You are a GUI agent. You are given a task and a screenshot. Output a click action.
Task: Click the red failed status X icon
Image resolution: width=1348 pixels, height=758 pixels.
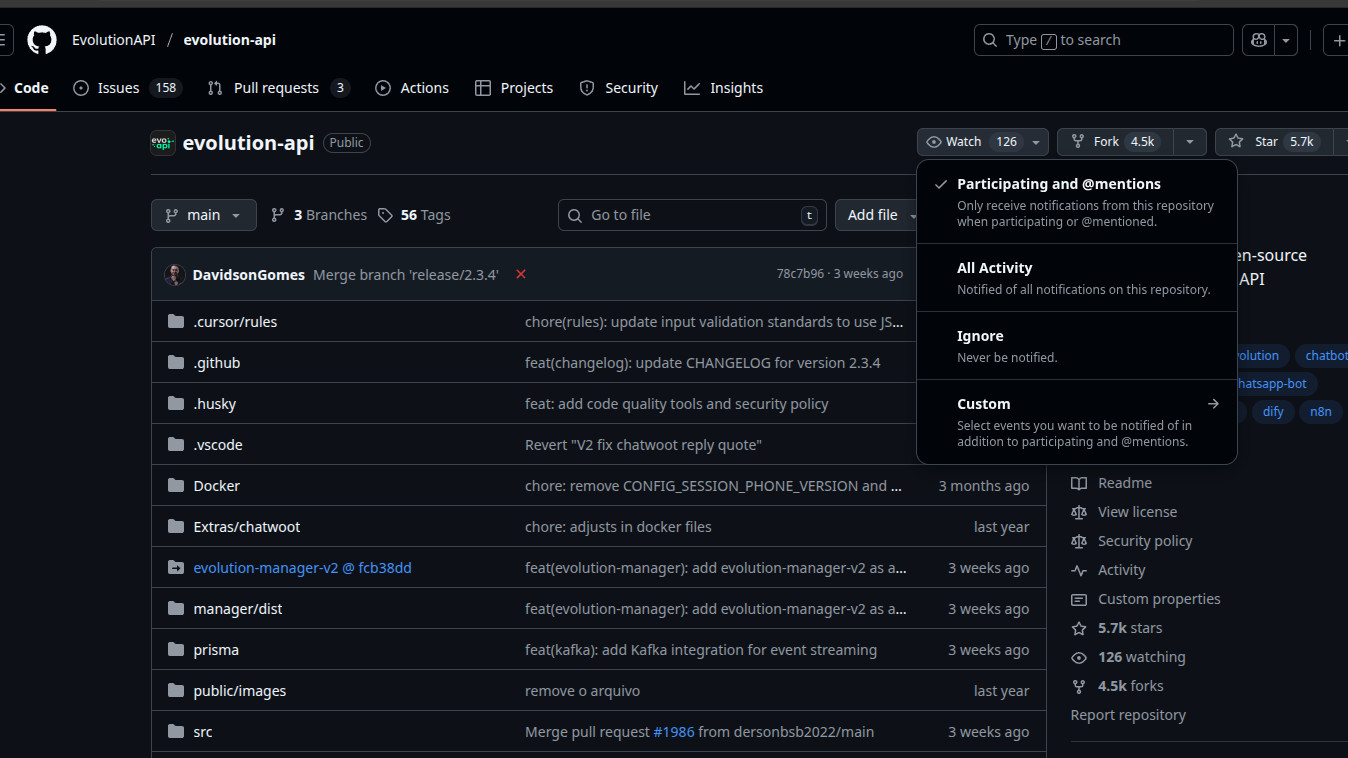pos(521,274)
